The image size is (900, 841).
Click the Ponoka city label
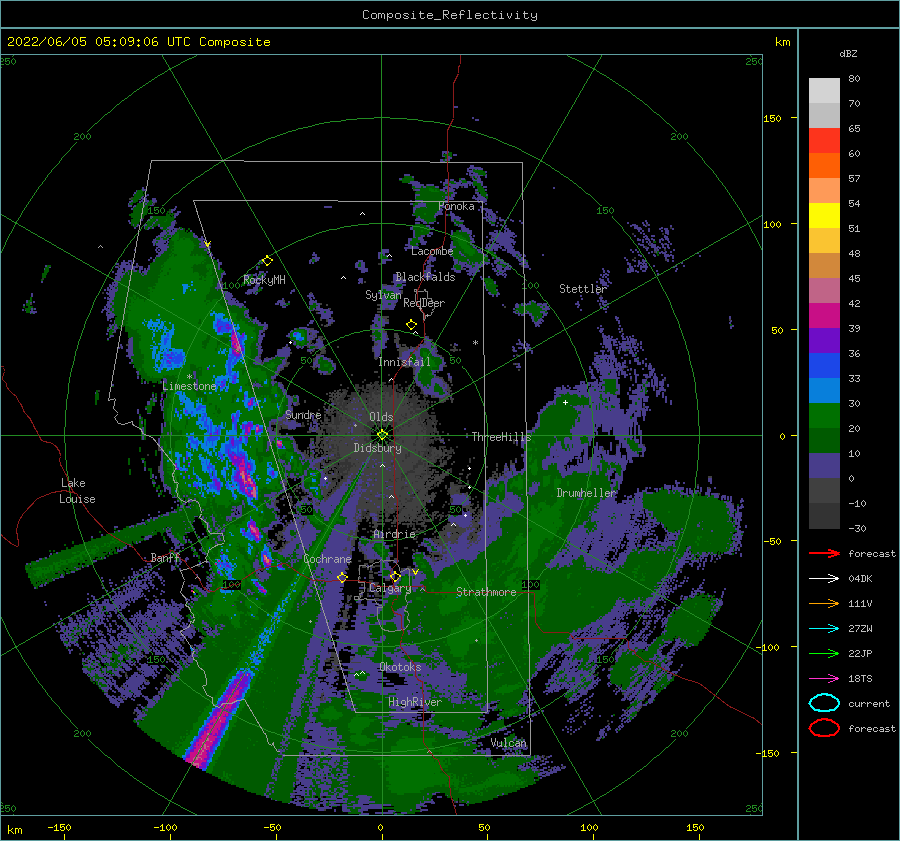click(x=456, y=206)
